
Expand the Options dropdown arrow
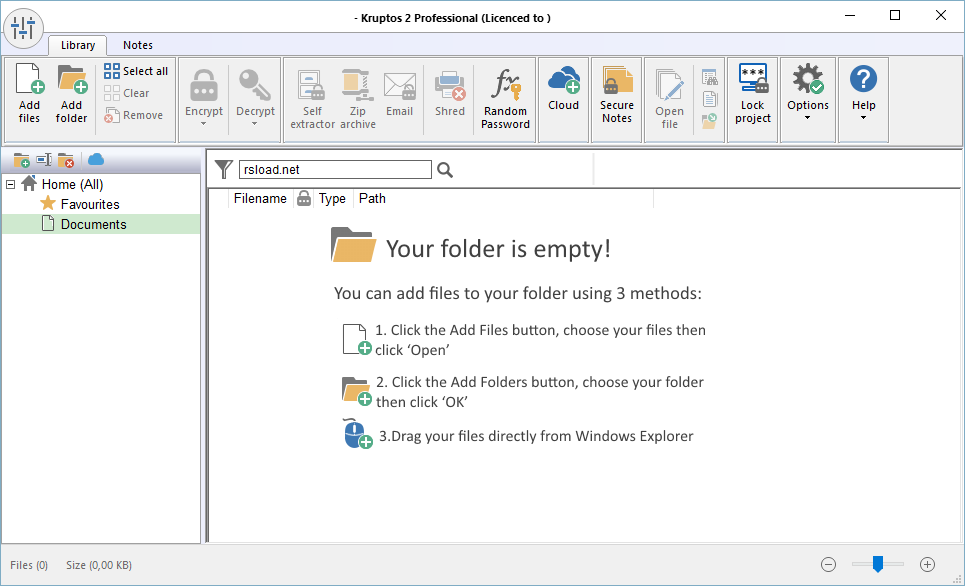point(807,118)
